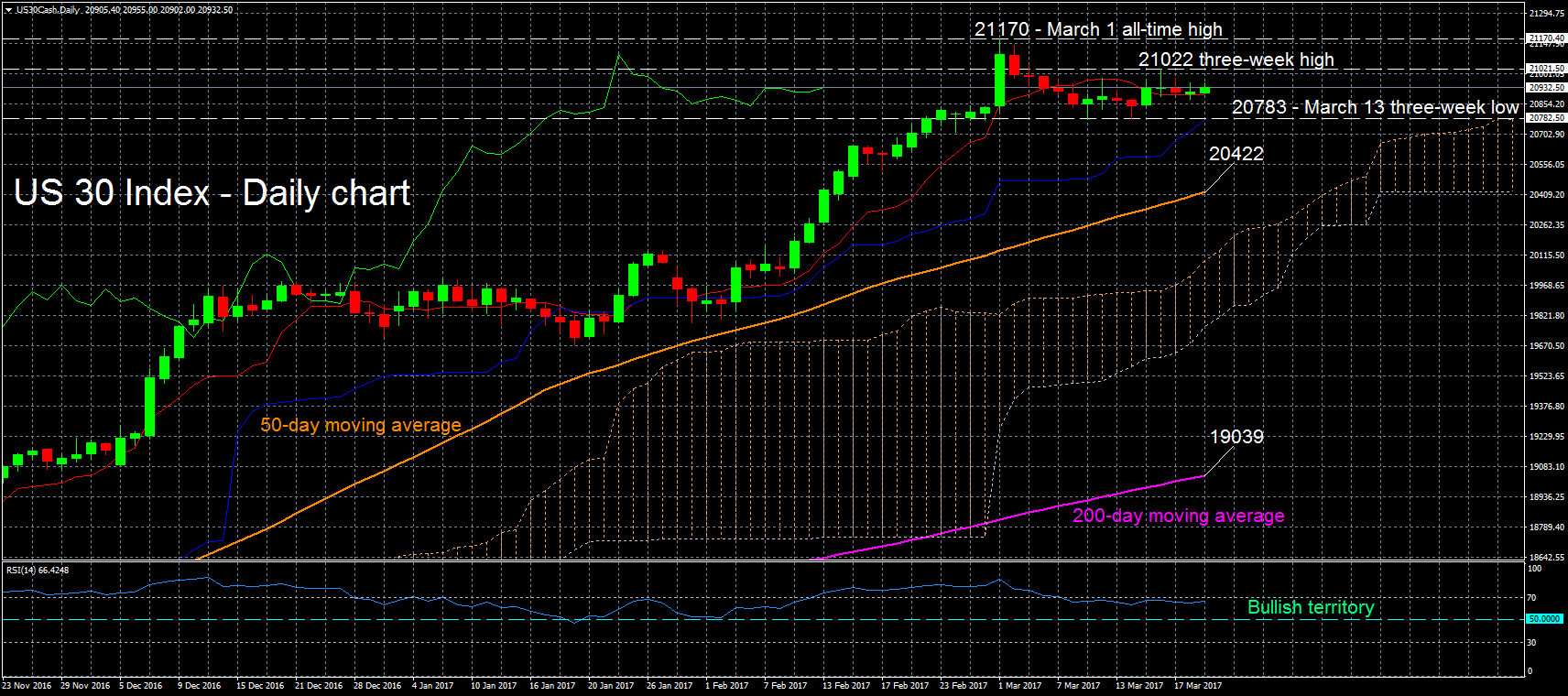Image resolution: width=1568 pixels, height=696 pixels.
Task: Select the 20422 moving average value label
Action: click(1236, 154)
